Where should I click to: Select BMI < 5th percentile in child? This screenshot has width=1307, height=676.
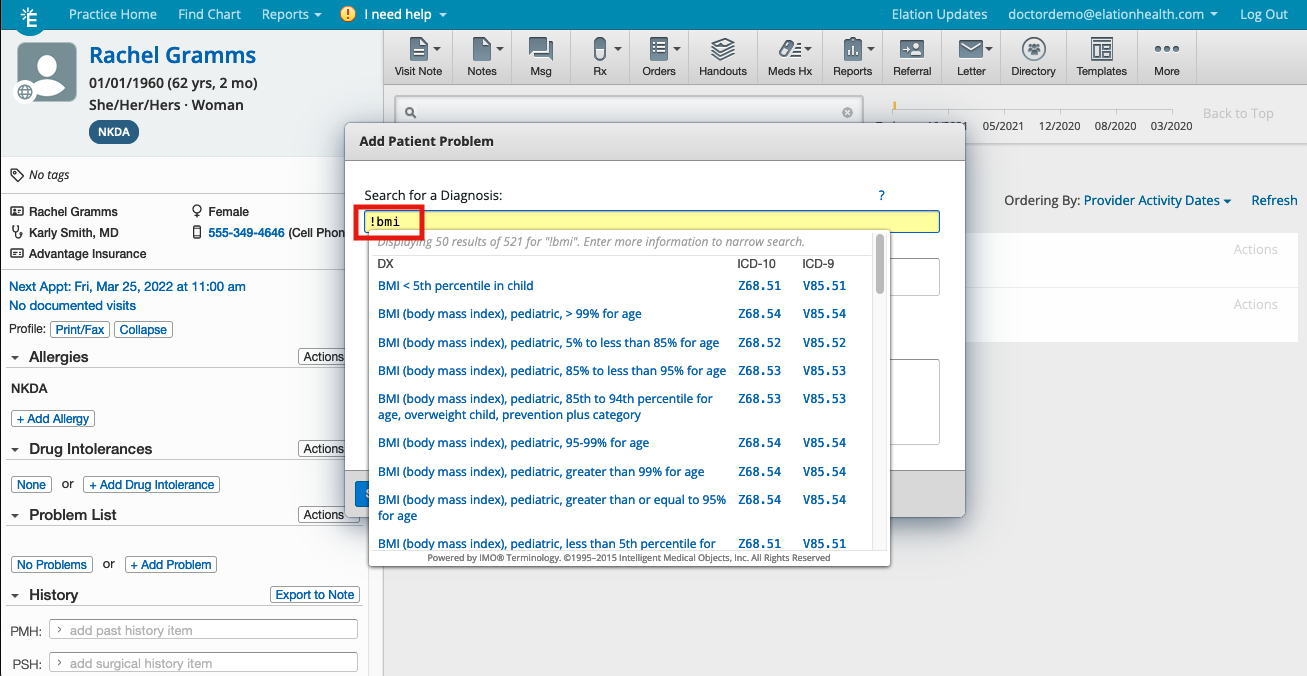[455, 286]
